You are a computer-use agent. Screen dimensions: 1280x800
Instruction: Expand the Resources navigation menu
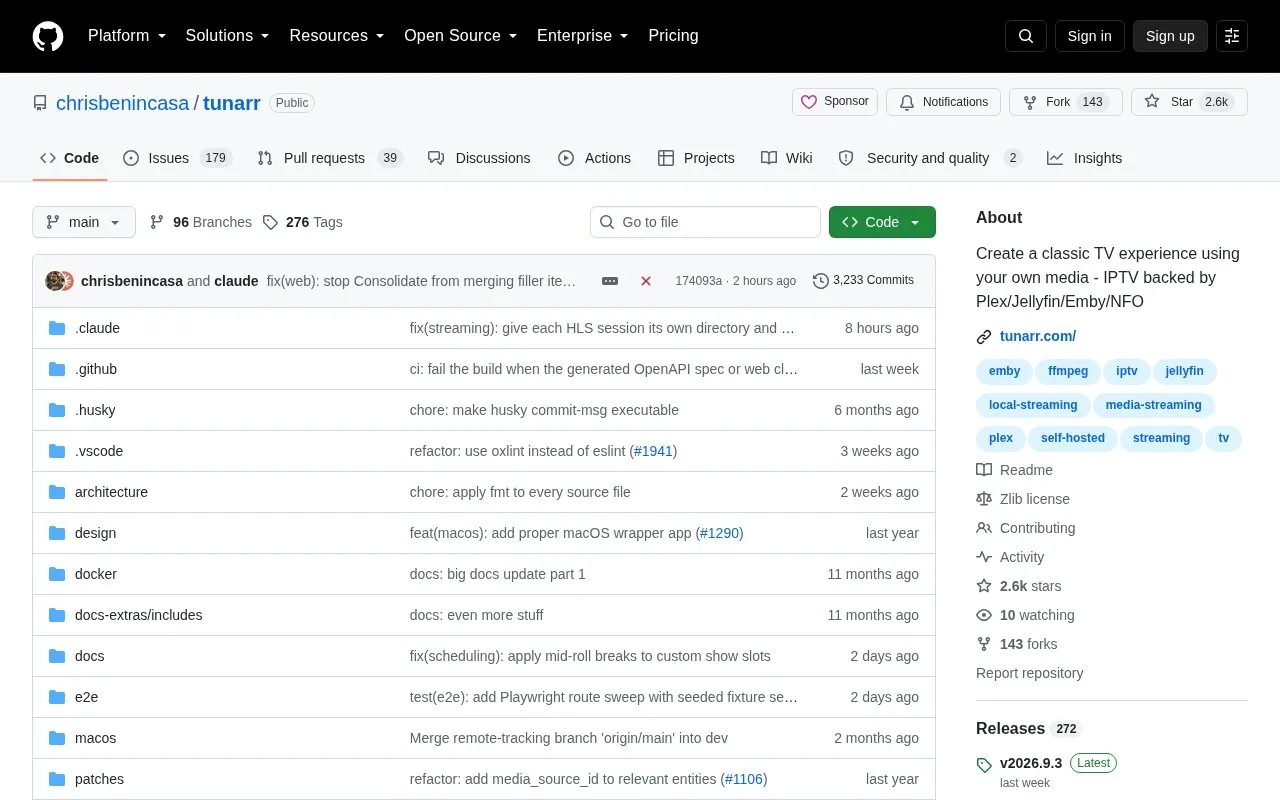tap(337, 36)
